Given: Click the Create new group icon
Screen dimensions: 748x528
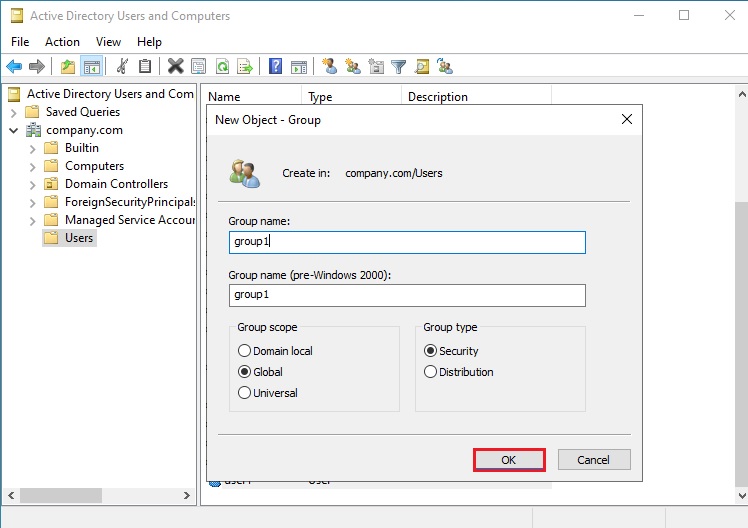Looking at the screenshot, I should point(353,66).
